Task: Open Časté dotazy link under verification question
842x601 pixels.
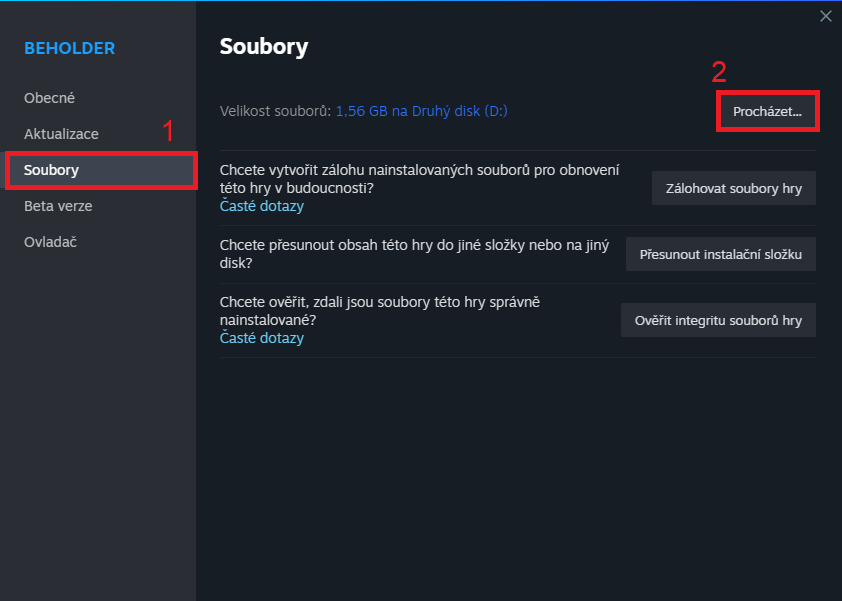Action: 261,338
